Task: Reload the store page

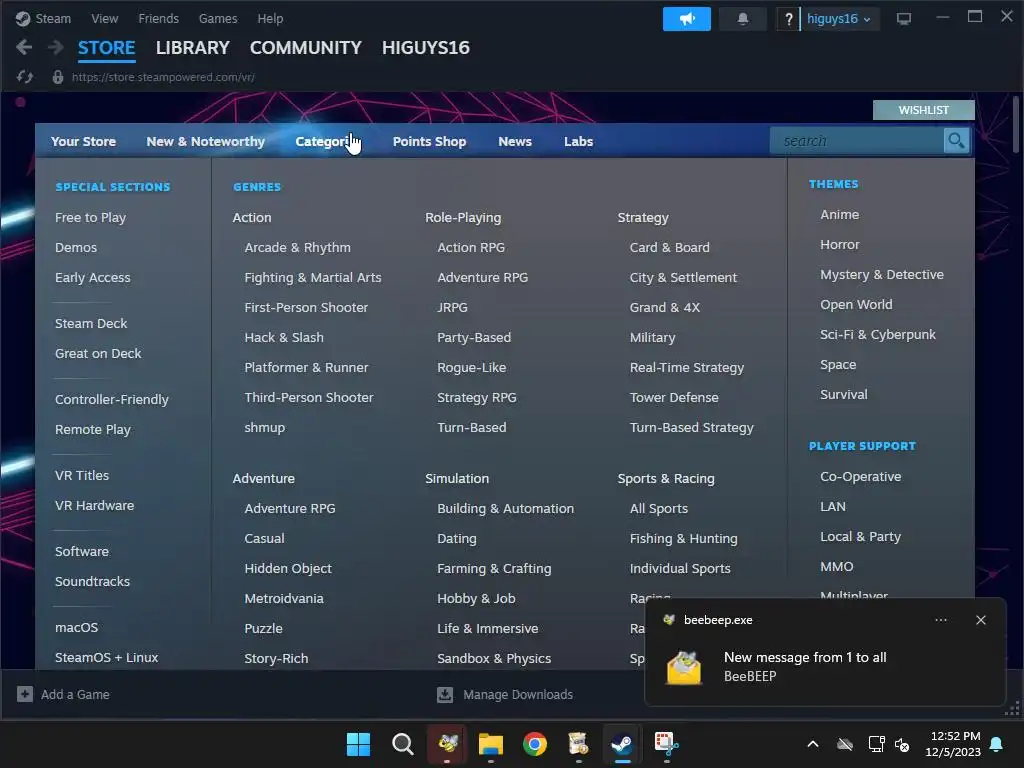Action: tap(25, 77)
